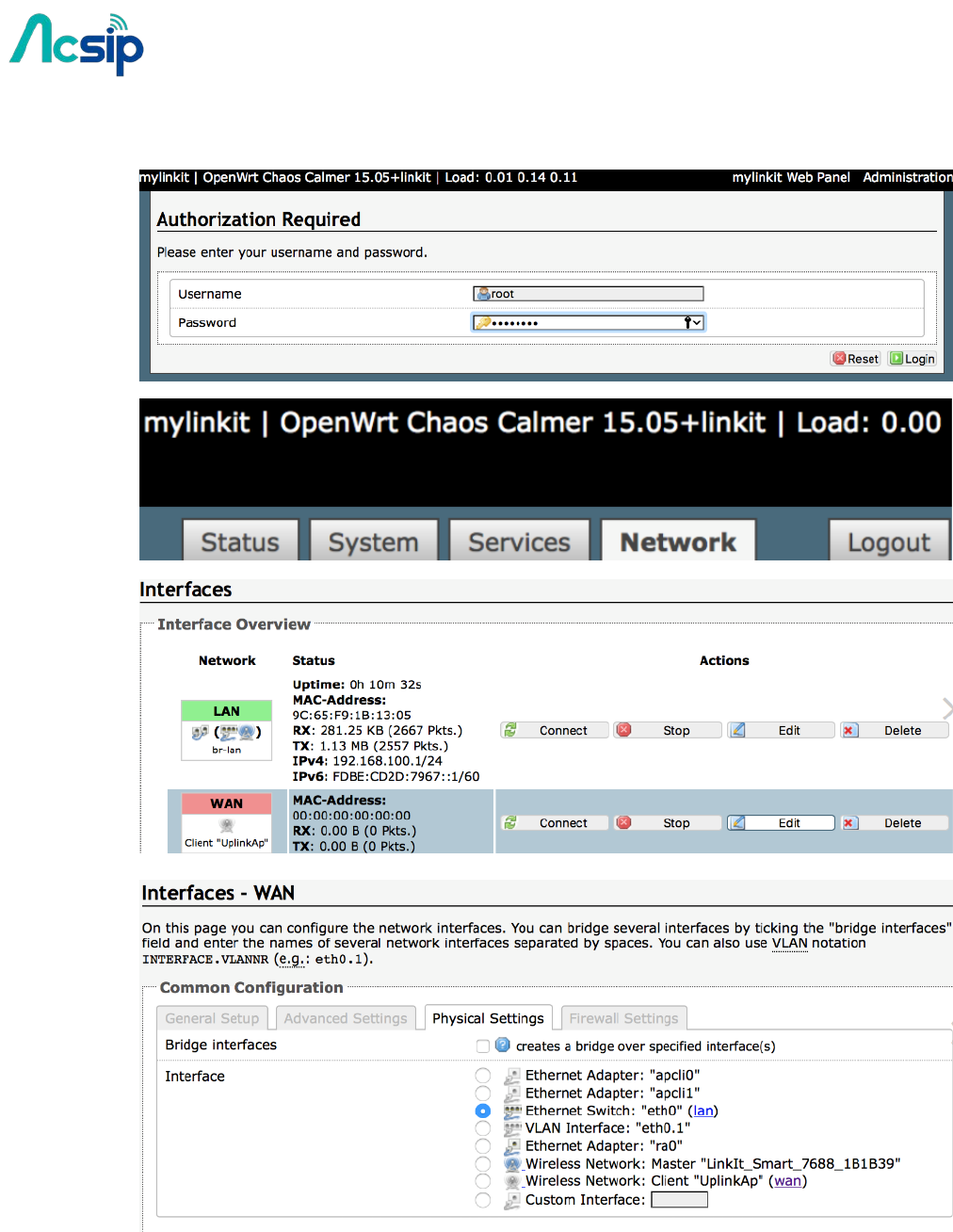Click Connect button in WAN row
Image resolution: width=953 pixels, height=1232 pixels.
point(554,822)
